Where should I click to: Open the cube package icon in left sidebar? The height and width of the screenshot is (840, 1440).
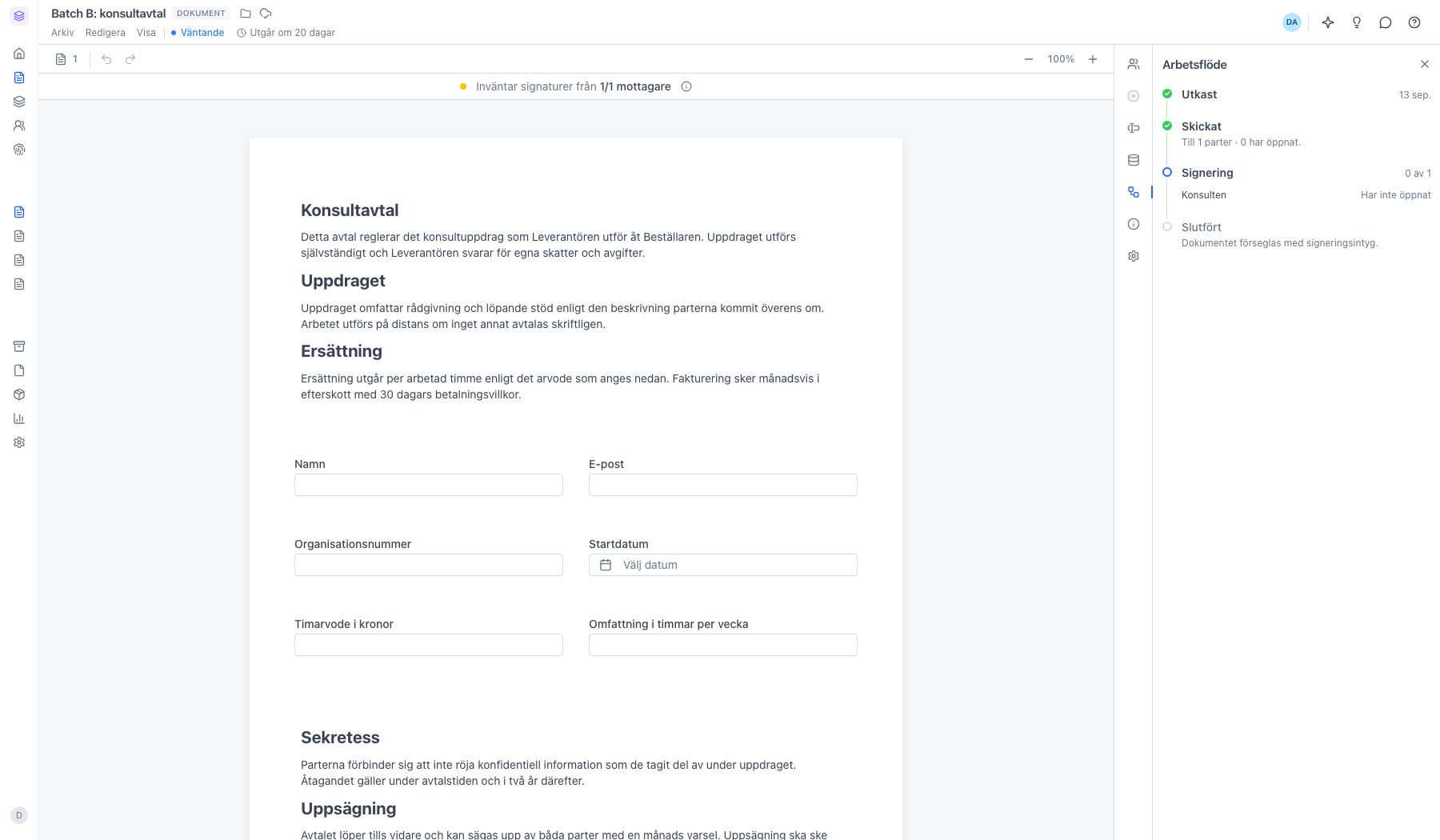coord(19,394)
